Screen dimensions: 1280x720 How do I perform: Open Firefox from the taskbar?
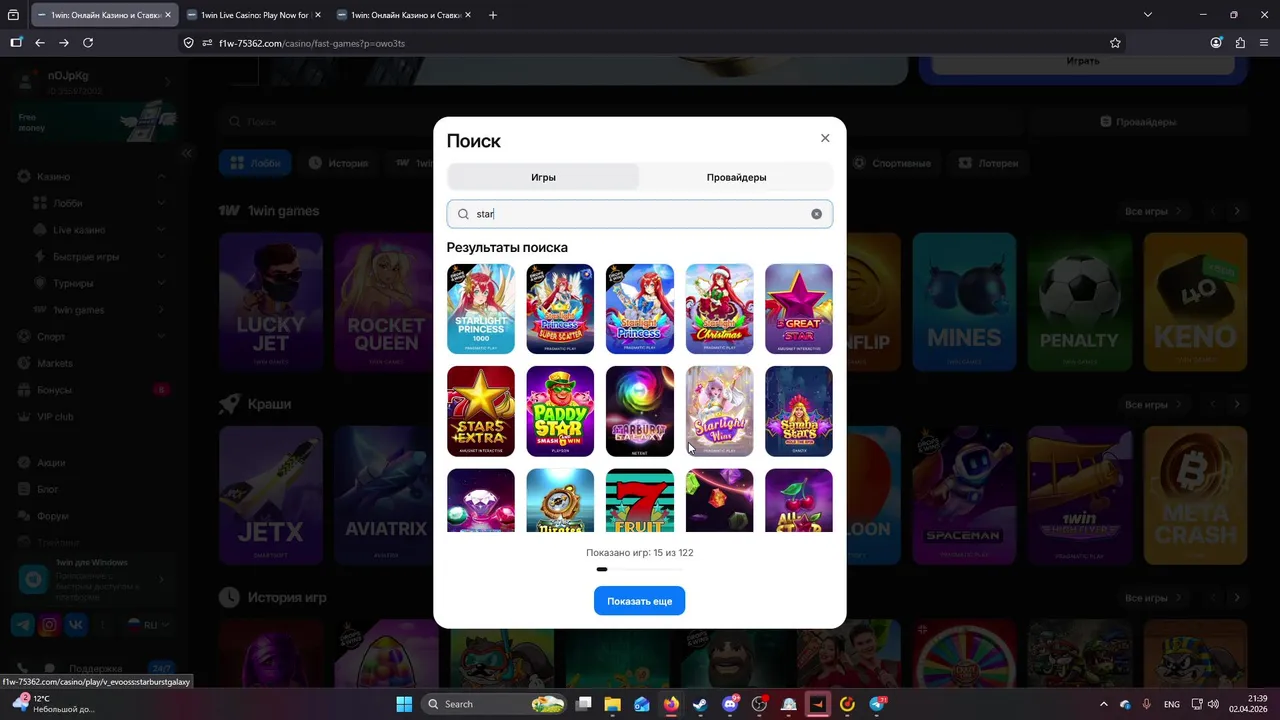coord(670,704)
